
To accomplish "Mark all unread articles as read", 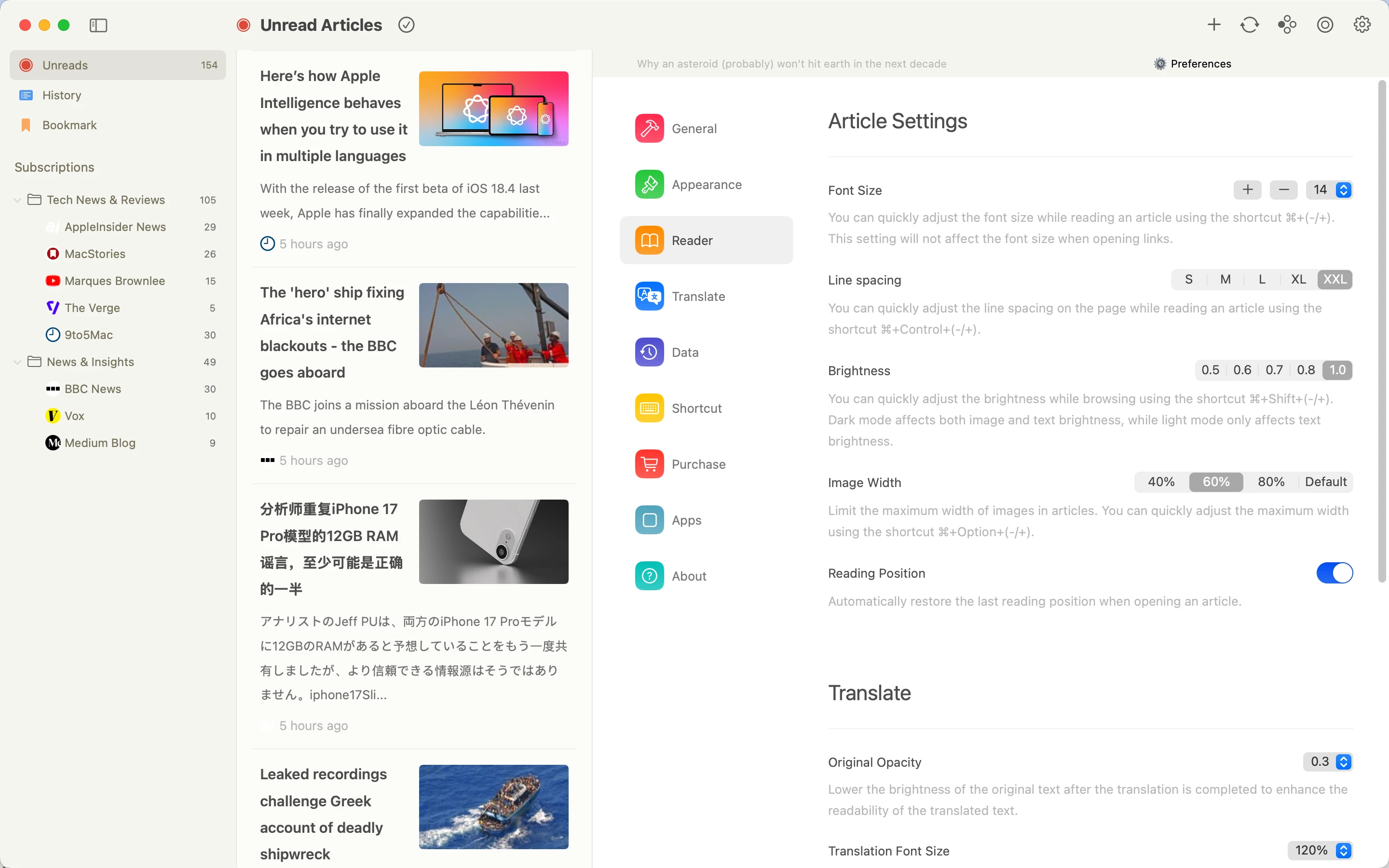I will (x=407, y=25).
